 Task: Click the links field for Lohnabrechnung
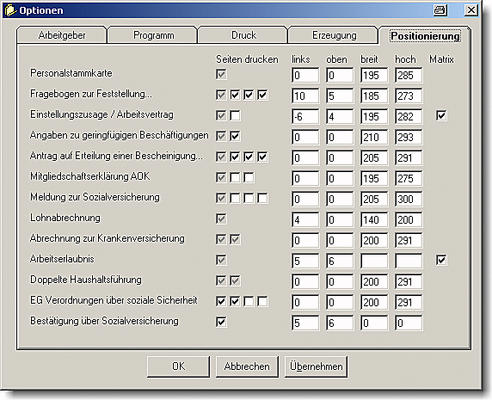(x=305, y=220)
